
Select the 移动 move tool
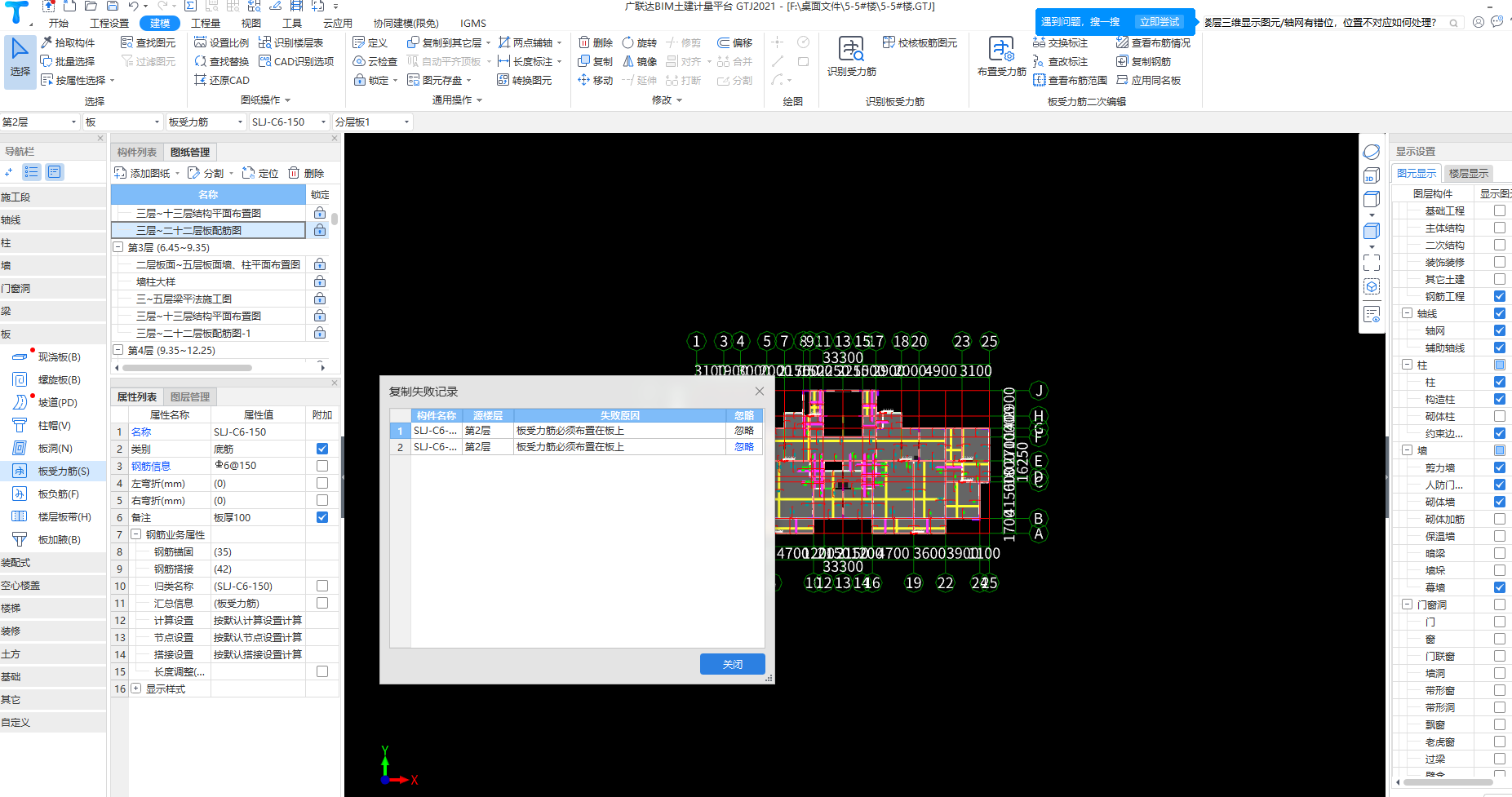[x=595, y=80]
